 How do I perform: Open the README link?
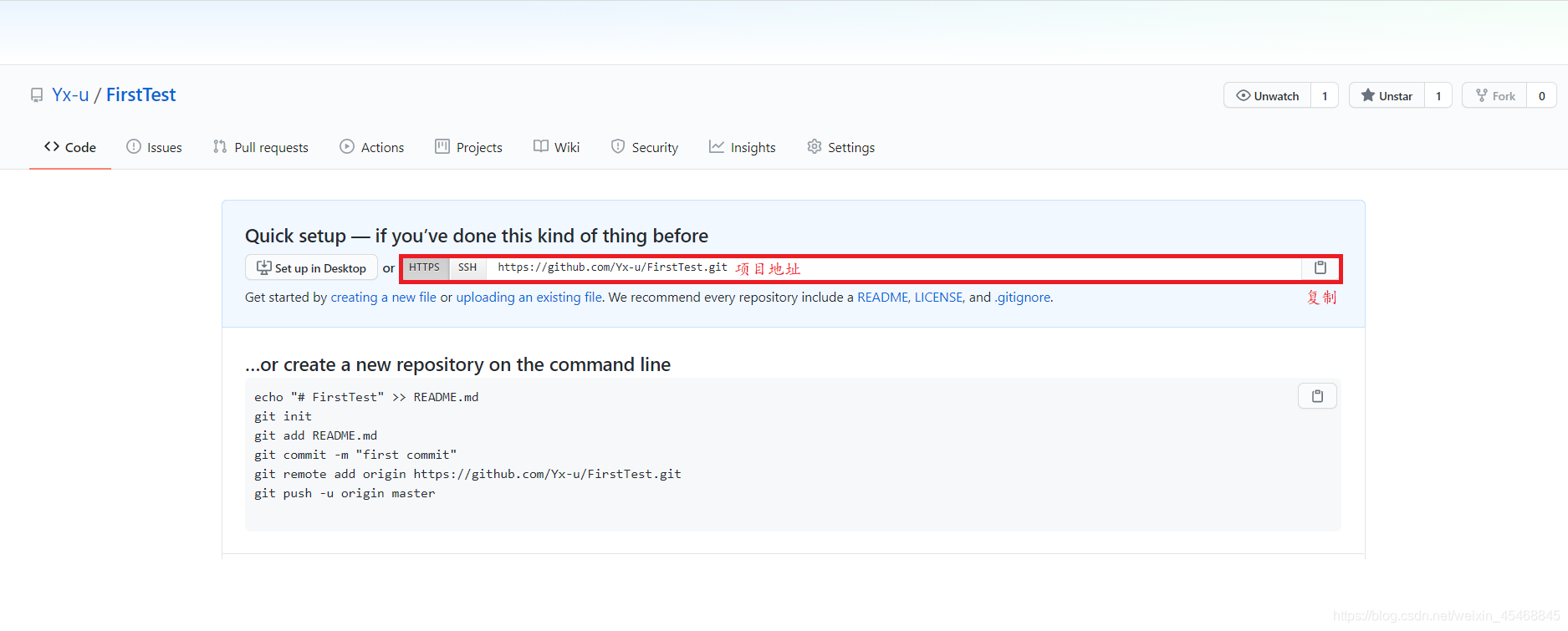(x=882, y=298)
